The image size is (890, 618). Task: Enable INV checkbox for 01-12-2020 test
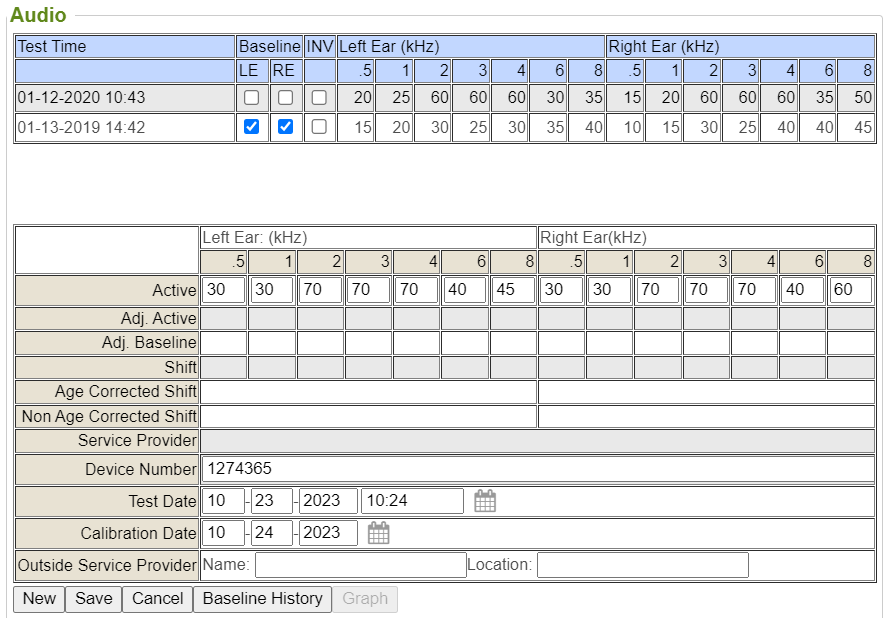coord(319,98)
